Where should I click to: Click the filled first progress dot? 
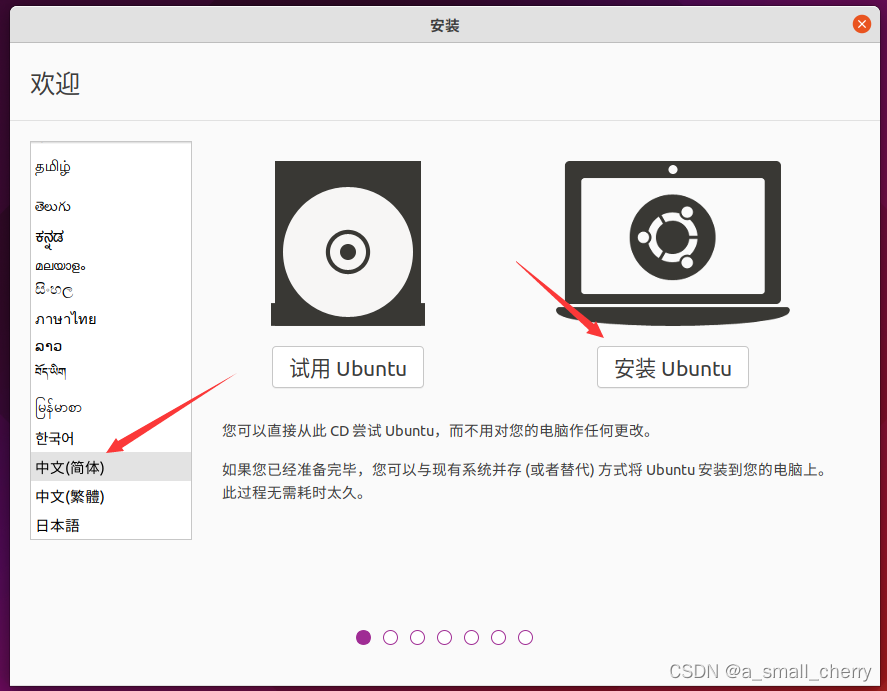[x=364, y=637]
